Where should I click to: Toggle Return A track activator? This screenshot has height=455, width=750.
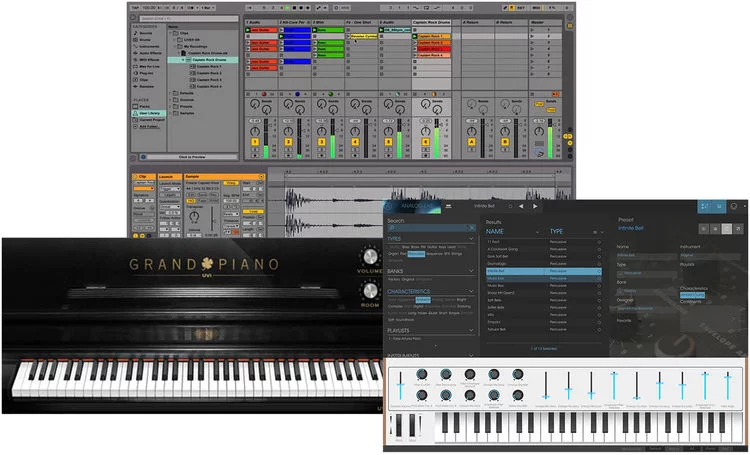point(472,142)
